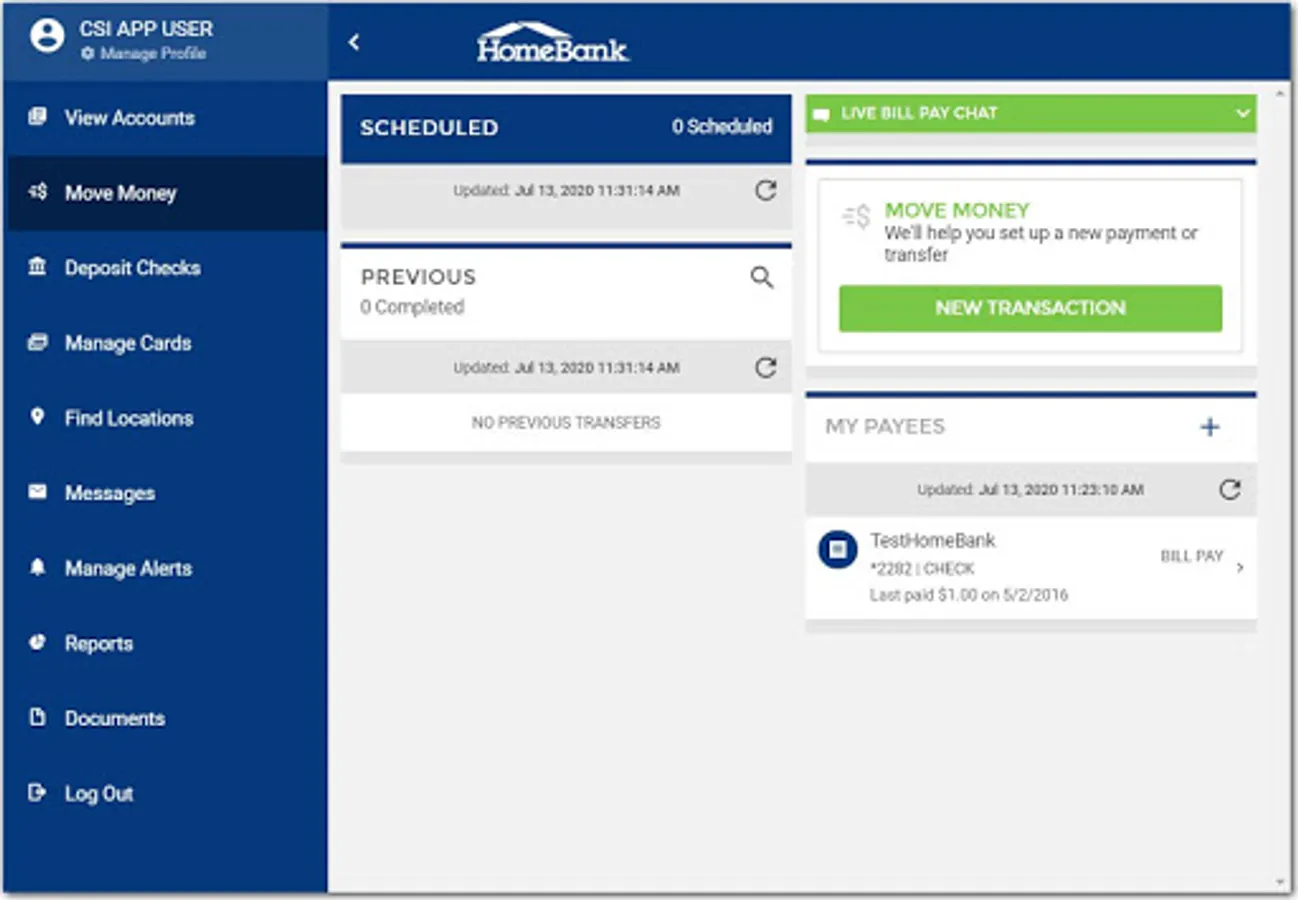
Task: Open Messages menu item
Action: tap(167, 493)
